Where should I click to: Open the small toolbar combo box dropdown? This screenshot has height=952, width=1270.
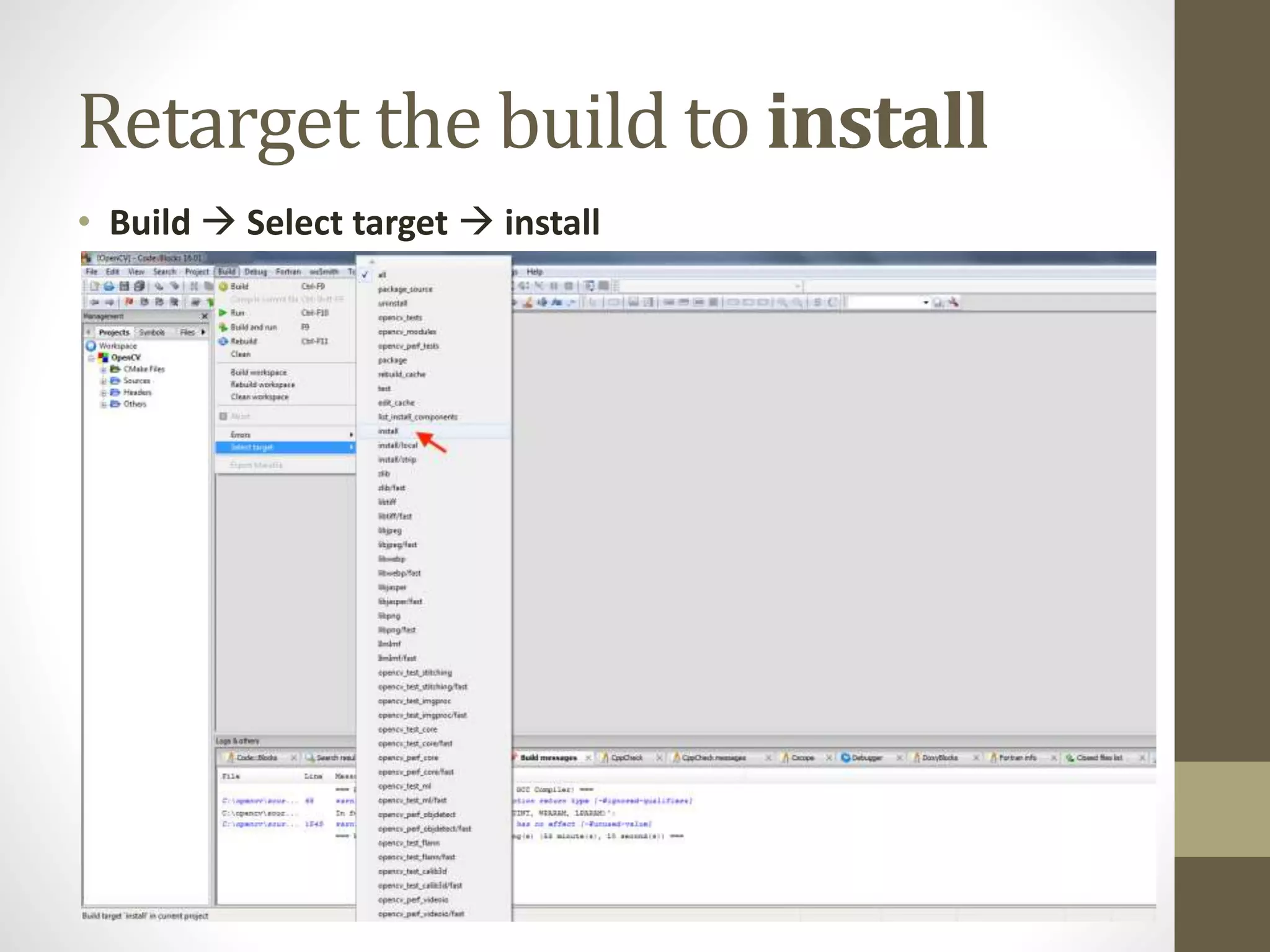926,302
